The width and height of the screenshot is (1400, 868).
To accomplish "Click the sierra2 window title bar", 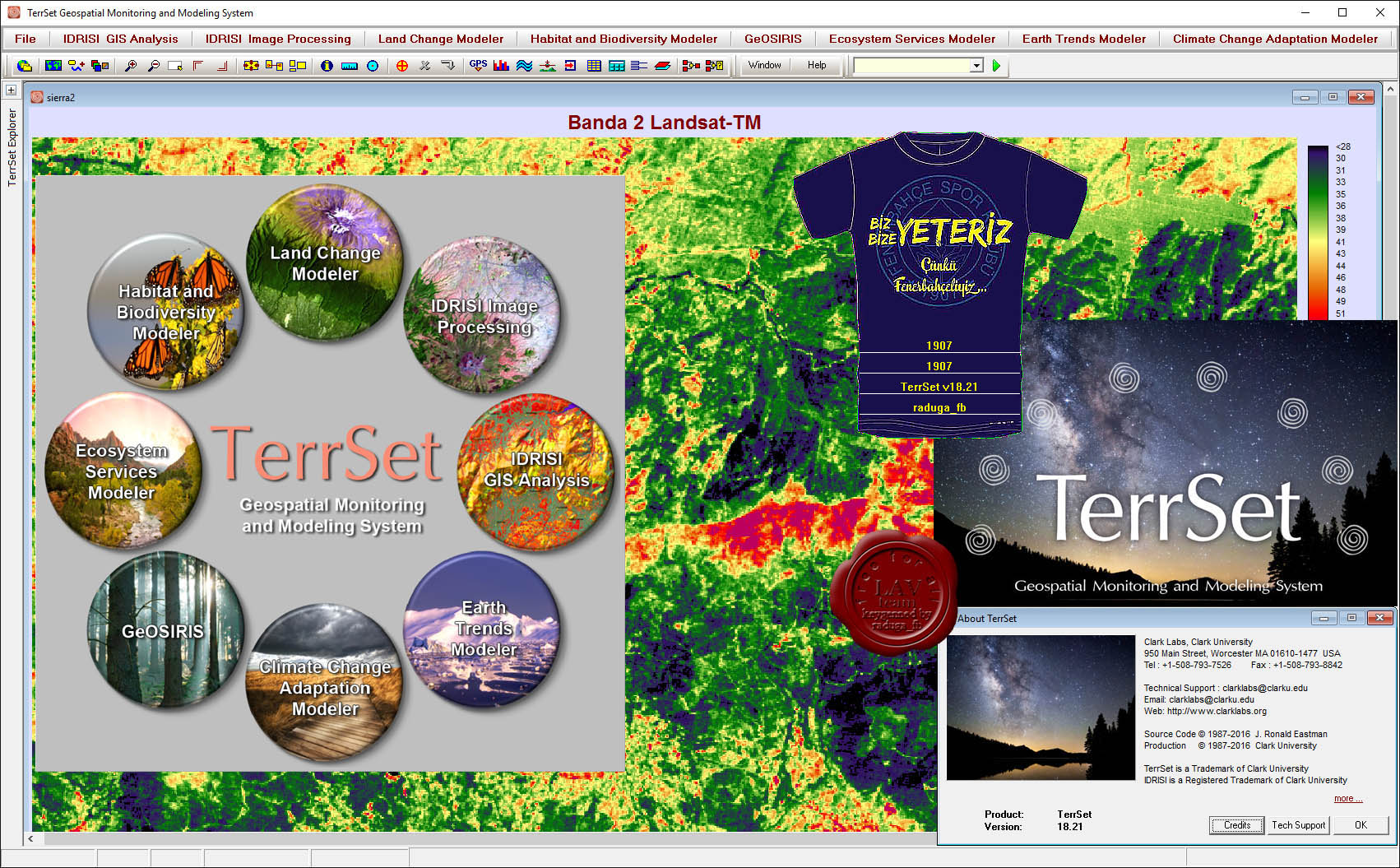I will [x=658, y=97].
